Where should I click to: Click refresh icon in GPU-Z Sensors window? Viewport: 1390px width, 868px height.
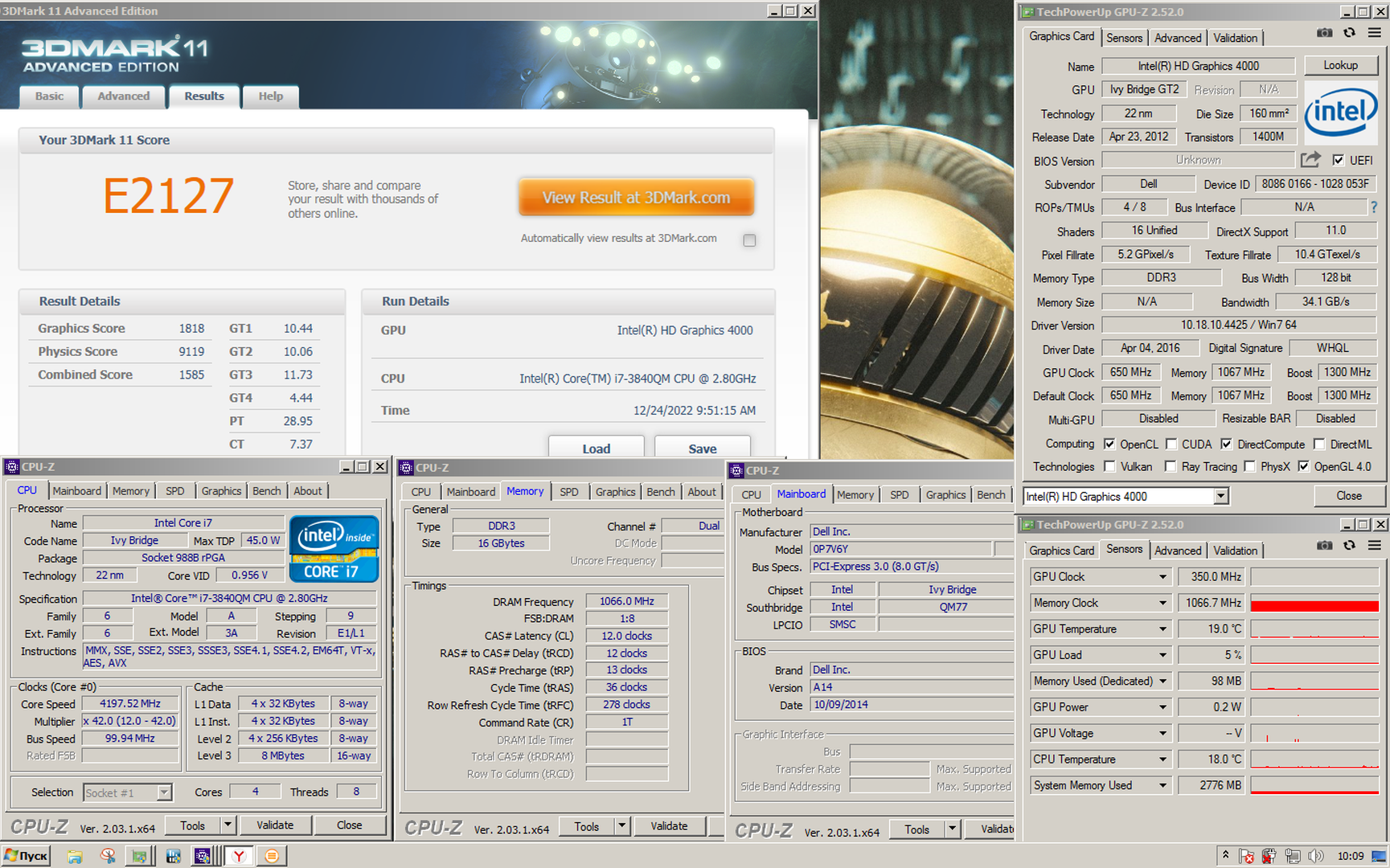tap(1349, 546)
